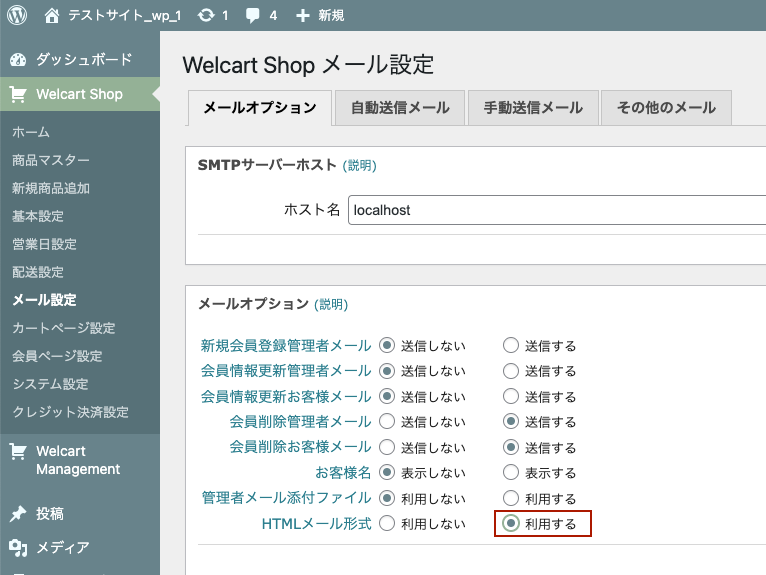
Task: Select 送信しない for 会員削除管理者メール
Action: click(x=387, y=421)
